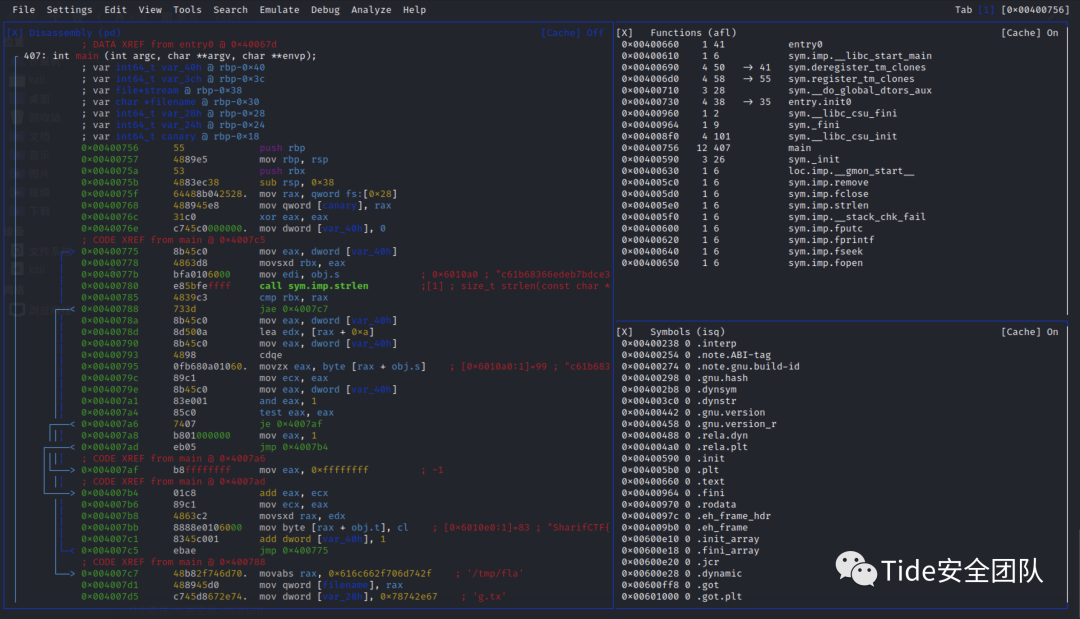
Task: Select sym.imp.fseek function row
Action: point(742,251)
